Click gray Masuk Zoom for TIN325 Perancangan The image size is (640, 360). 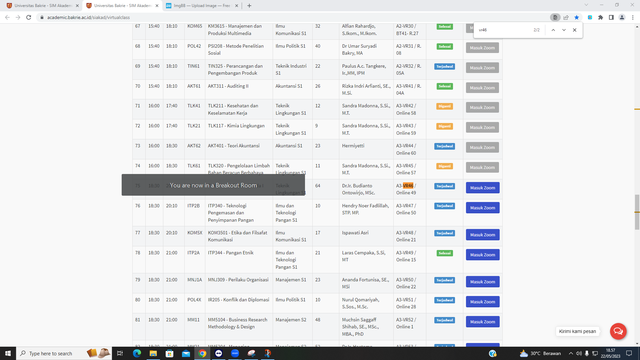click(x=482, y=68)
